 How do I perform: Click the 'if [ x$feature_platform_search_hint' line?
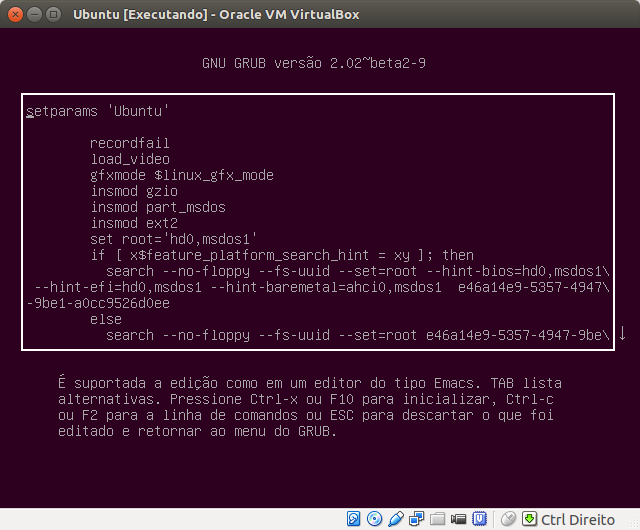coord(282,255)
